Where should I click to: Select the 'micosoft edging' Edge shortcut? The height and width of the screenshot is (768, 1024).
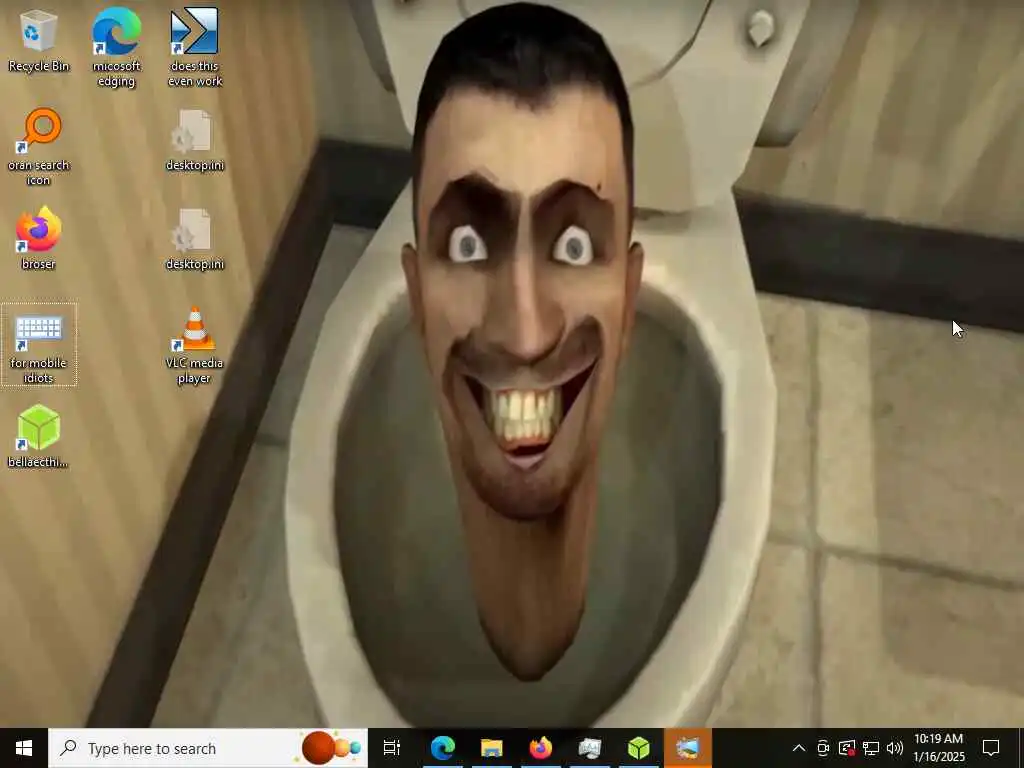[x=116, y=47]
